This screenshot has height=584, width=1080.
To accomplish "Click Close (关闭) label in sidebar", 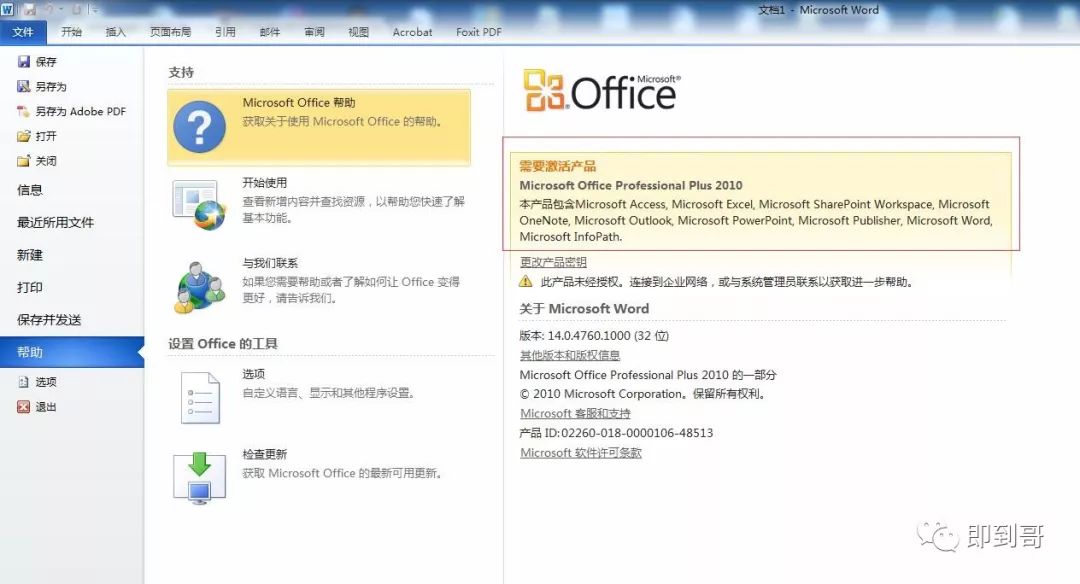I will (x=46, y=160).
